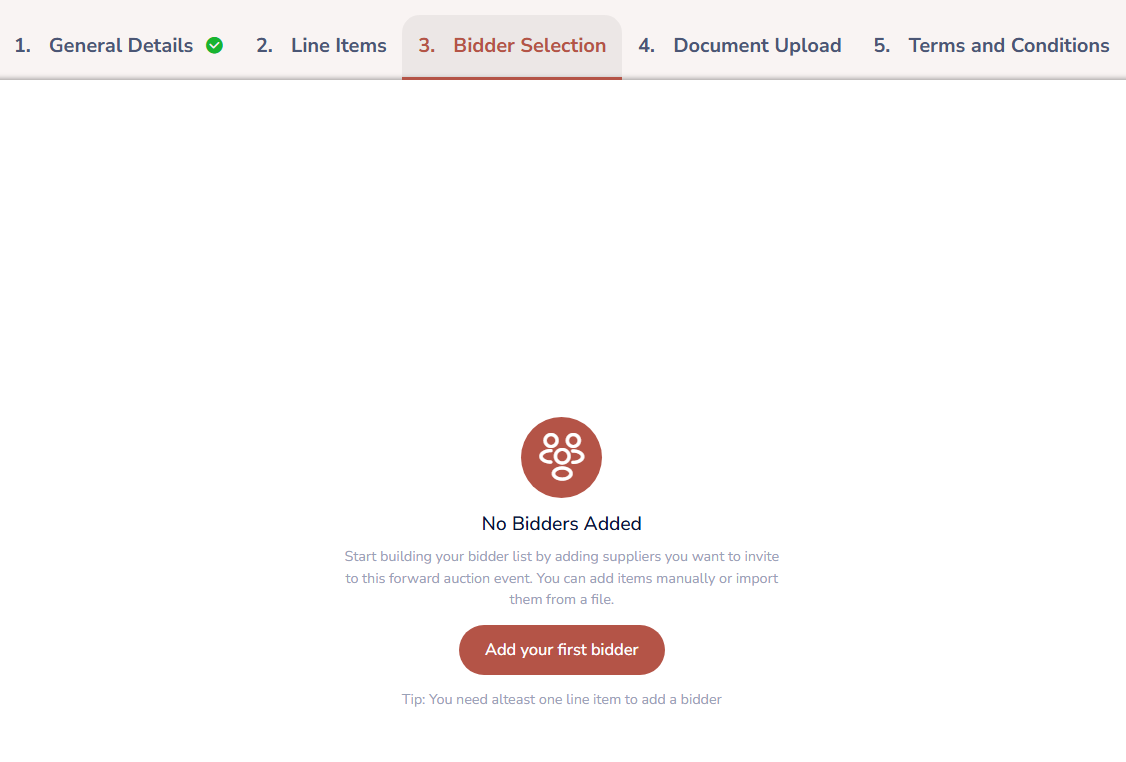Click the step number 5 before Terms

pyautogui.click(x=882, y=46)
